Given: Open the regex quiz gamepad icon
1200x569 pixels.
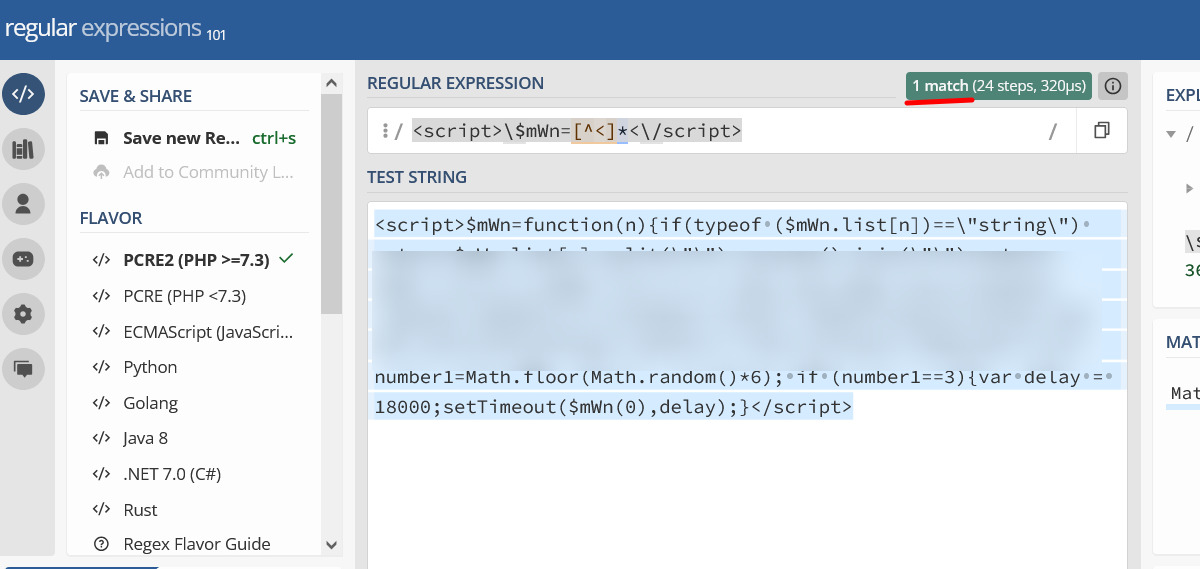Looking at the screenshot, I should coord(24,259).
